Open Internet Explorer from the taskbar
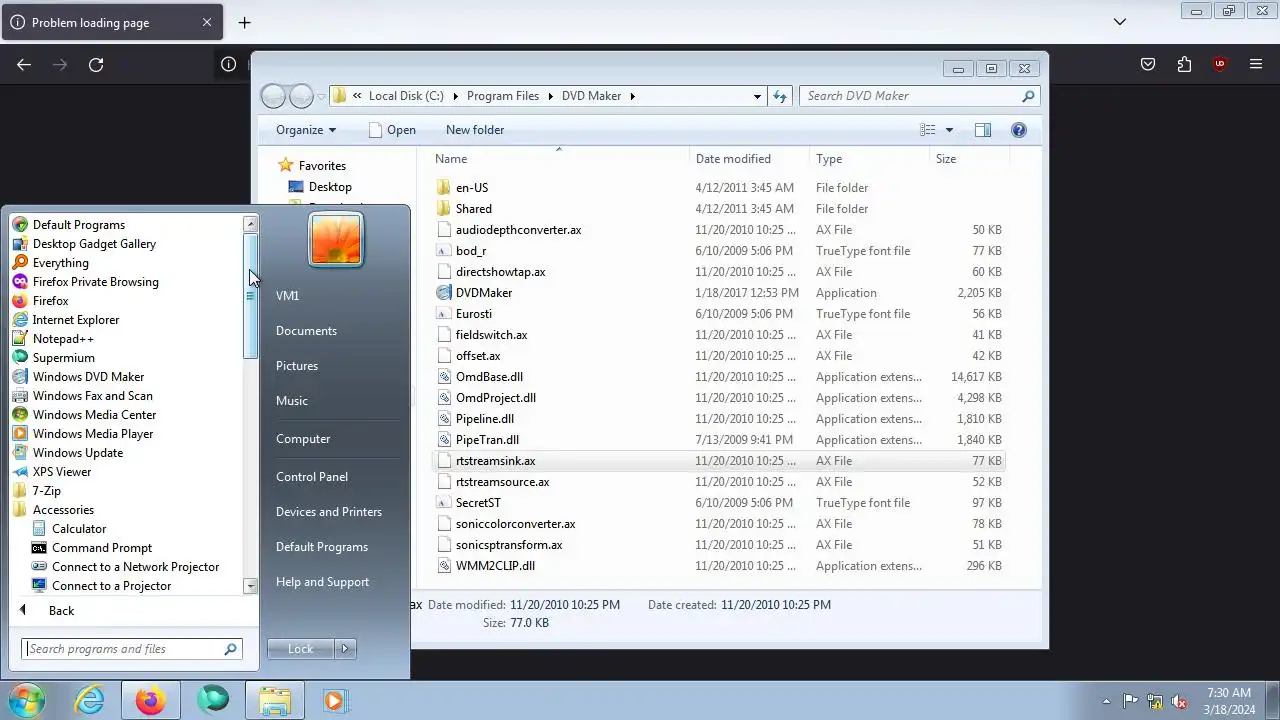This screenshot has width=1280, height=720. click(x=89, y=701)
